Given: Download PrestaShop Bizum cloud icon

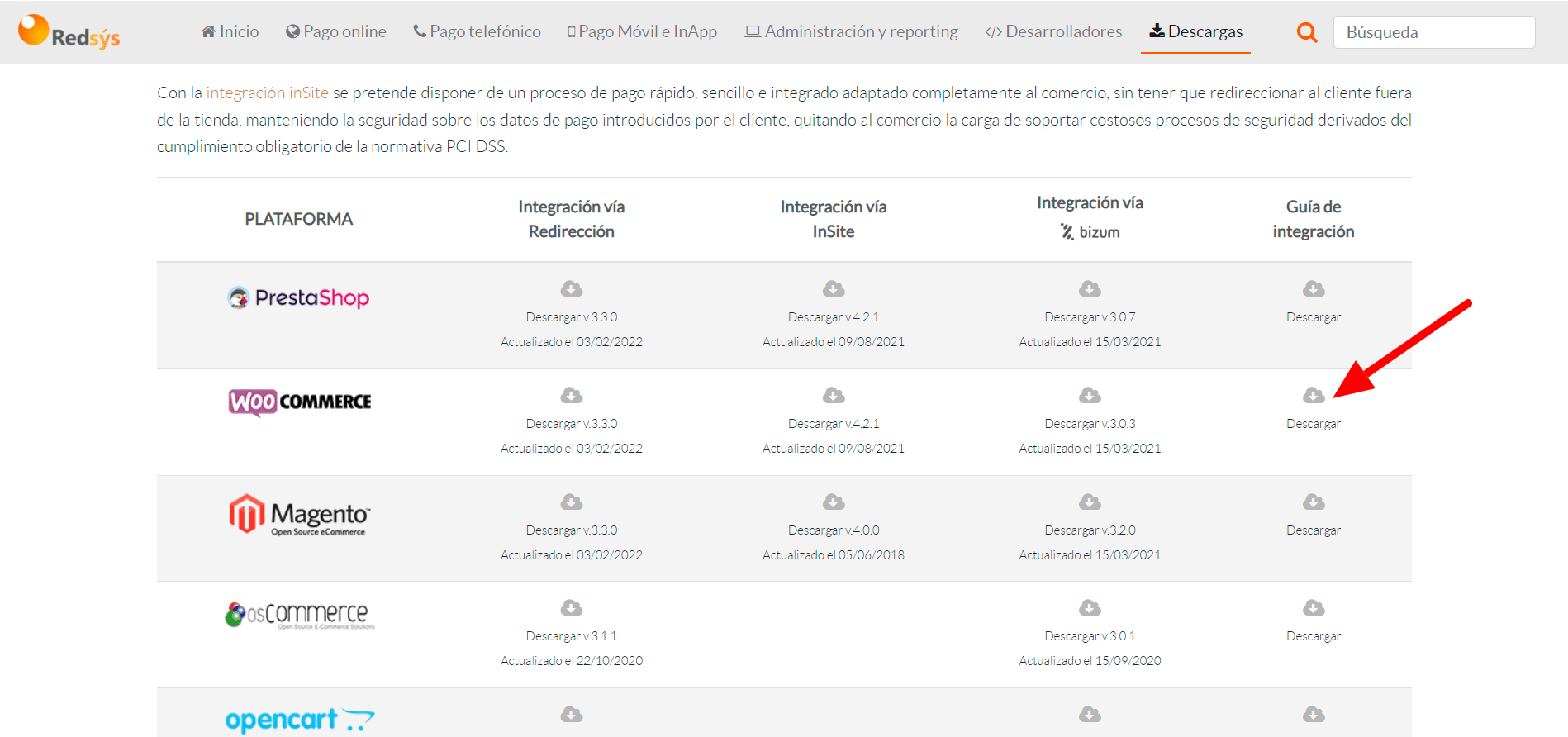Looking at the screenshot, I should (1090, 288).
